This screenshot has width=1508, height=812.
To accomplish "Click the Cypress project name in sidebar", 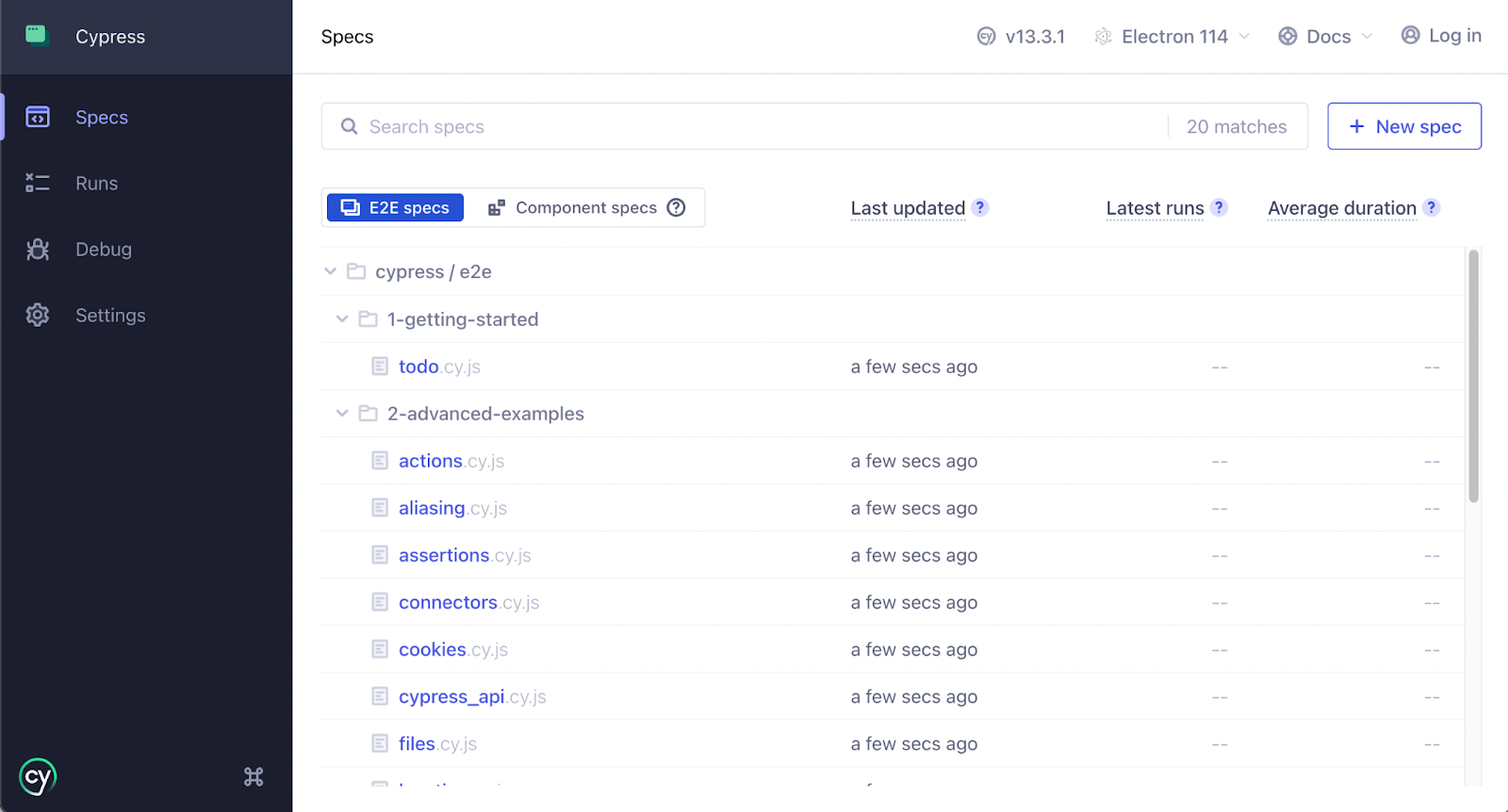I will 110,37.
